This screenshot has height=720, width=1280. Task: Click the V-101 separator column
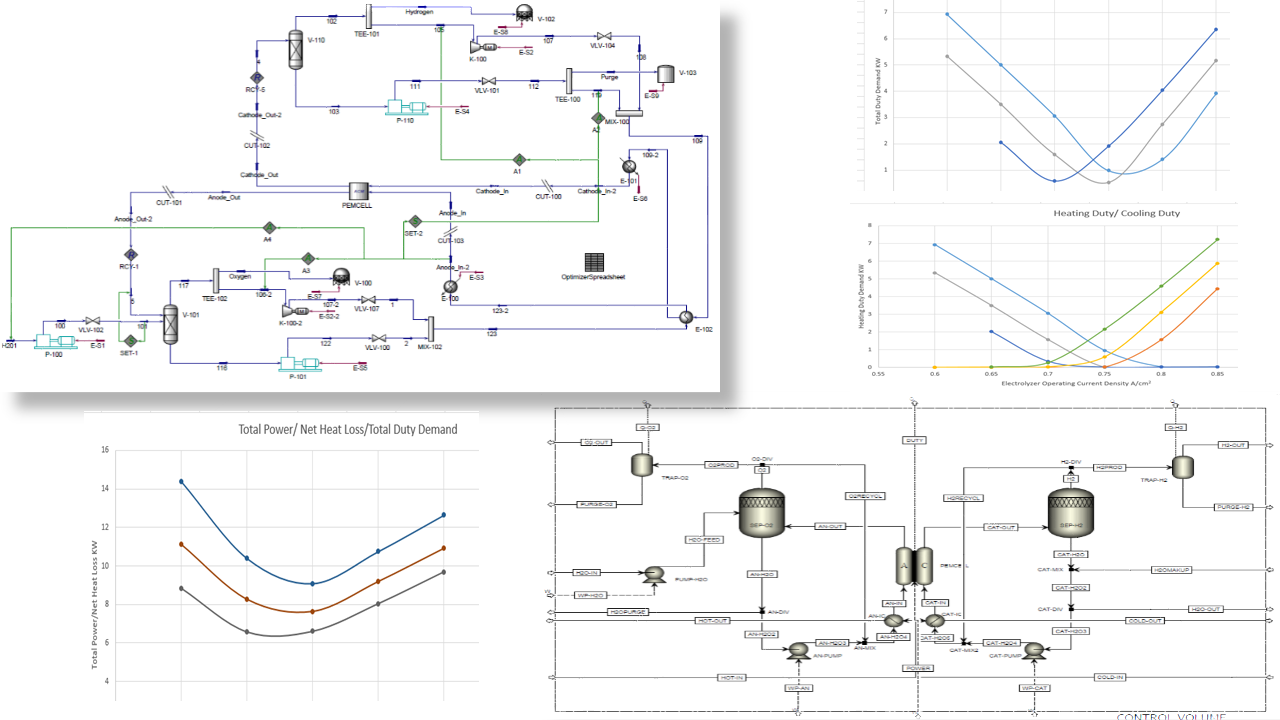[170, 324]
